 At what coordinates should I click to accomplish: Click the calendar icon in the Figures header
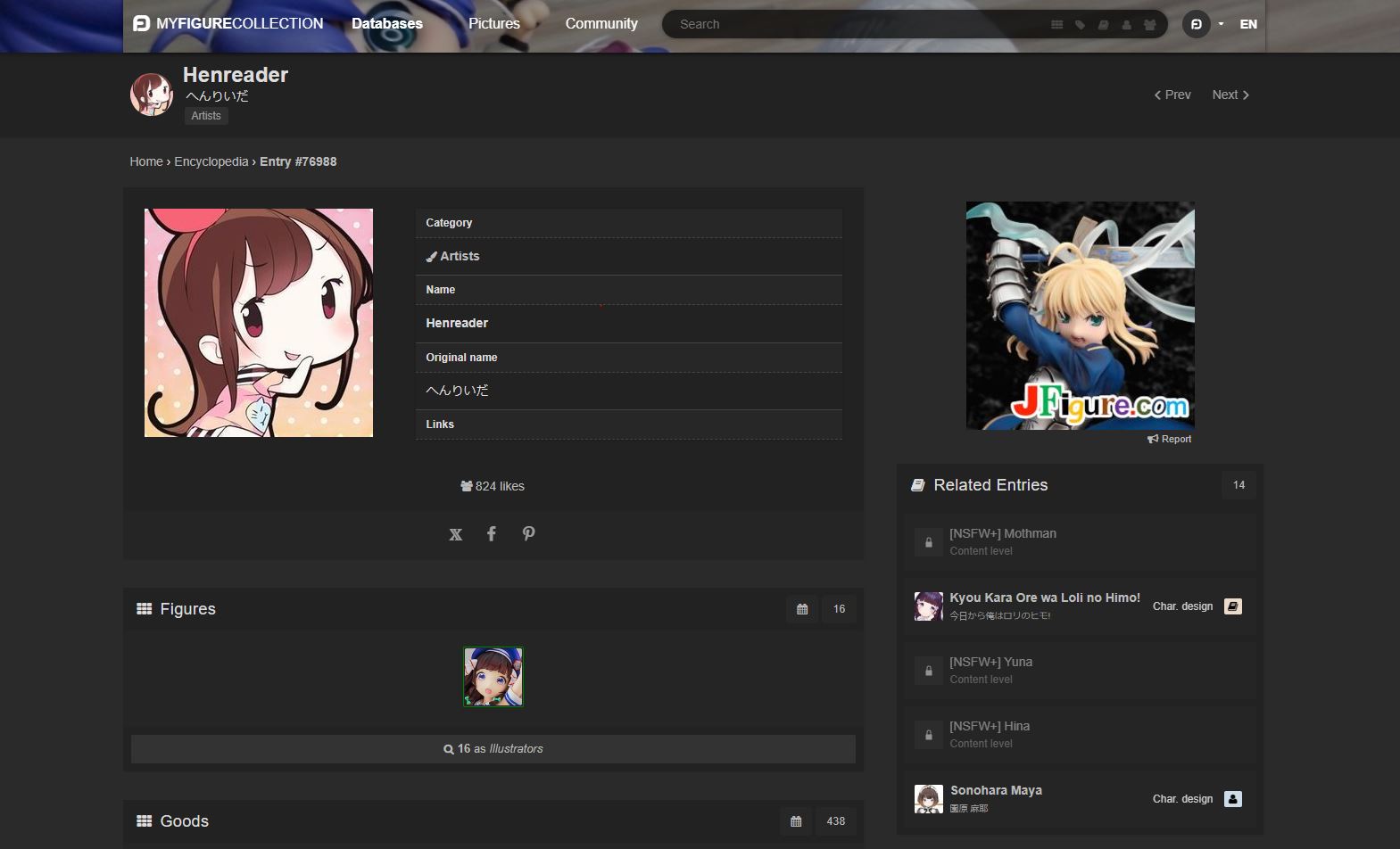coord(802,609)
